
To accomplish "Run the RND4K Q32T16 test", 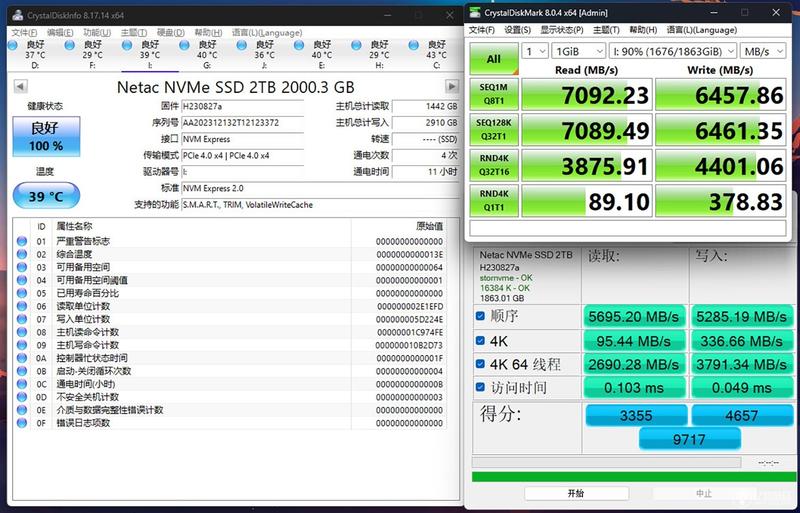I will (494, 165).
